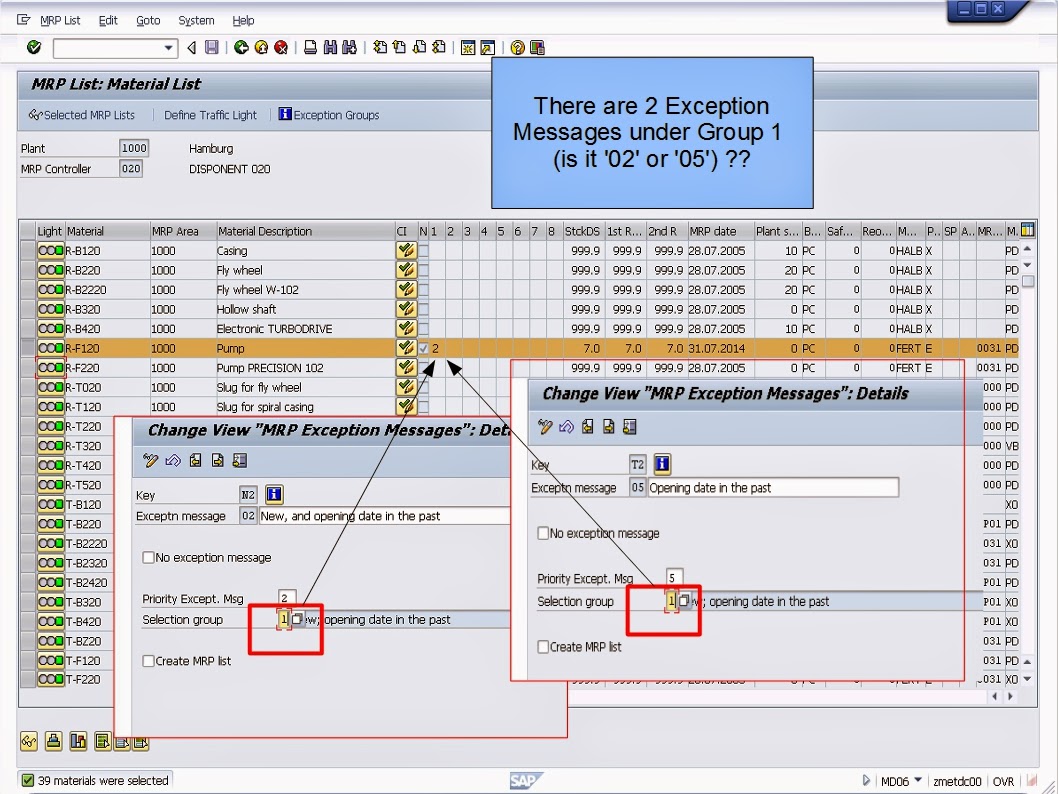Click the Material column header
The height and width of the screenshot is (794, 1058).
[x=107, y=231]
